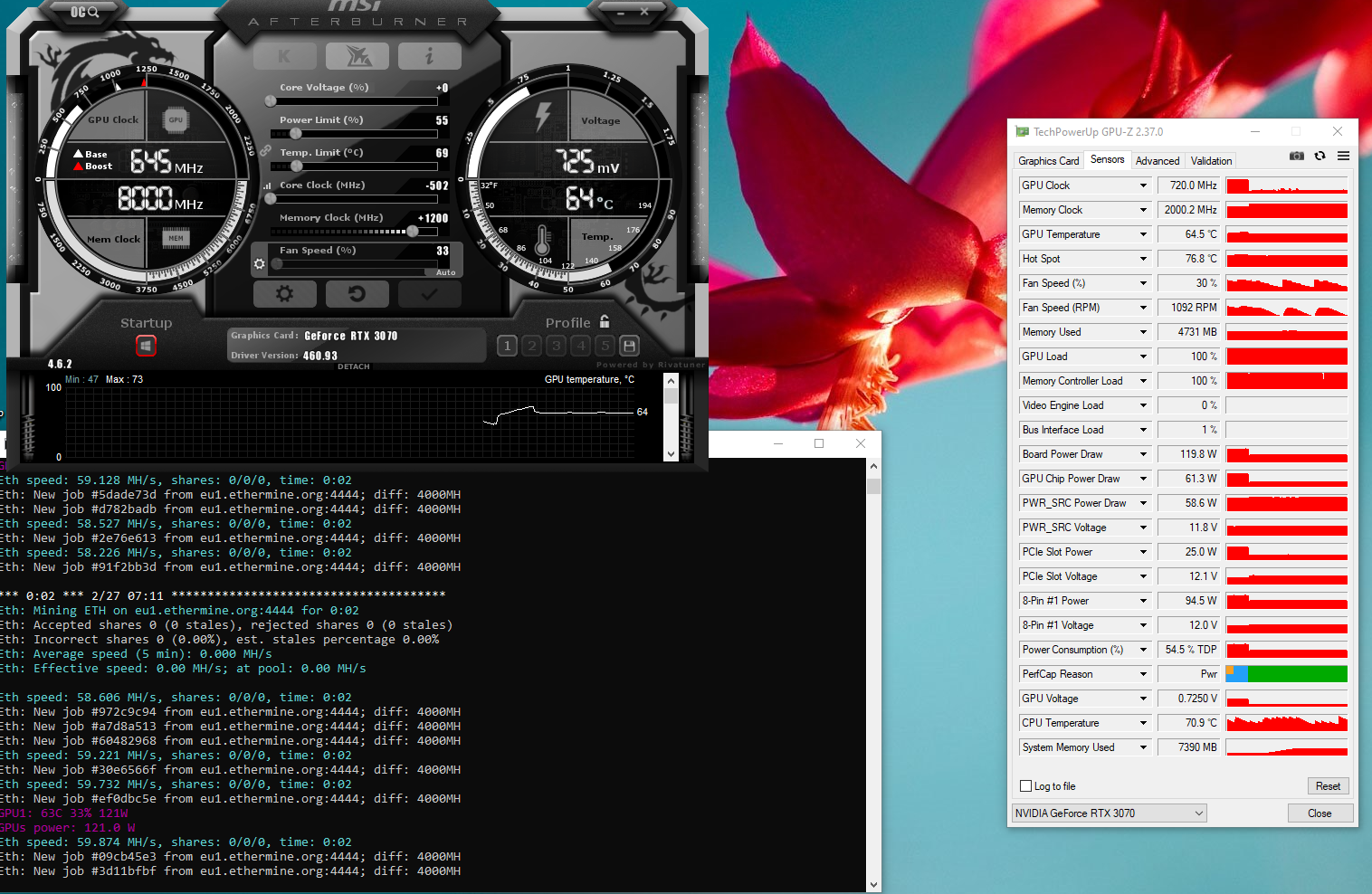1372x894 pixels.
Task: Reset Afterburner settings to default
Action: 357,294
